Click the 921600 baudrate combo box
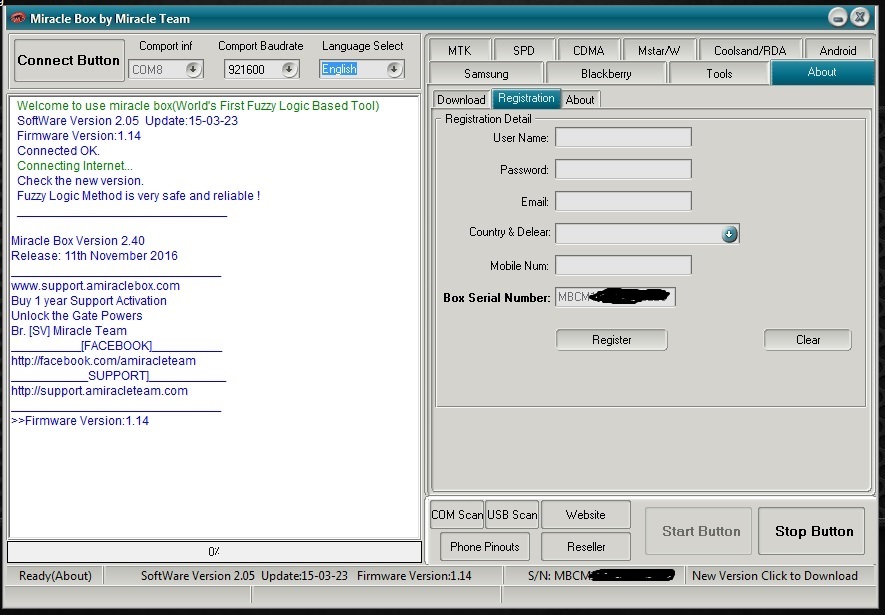 pos(261,69)
